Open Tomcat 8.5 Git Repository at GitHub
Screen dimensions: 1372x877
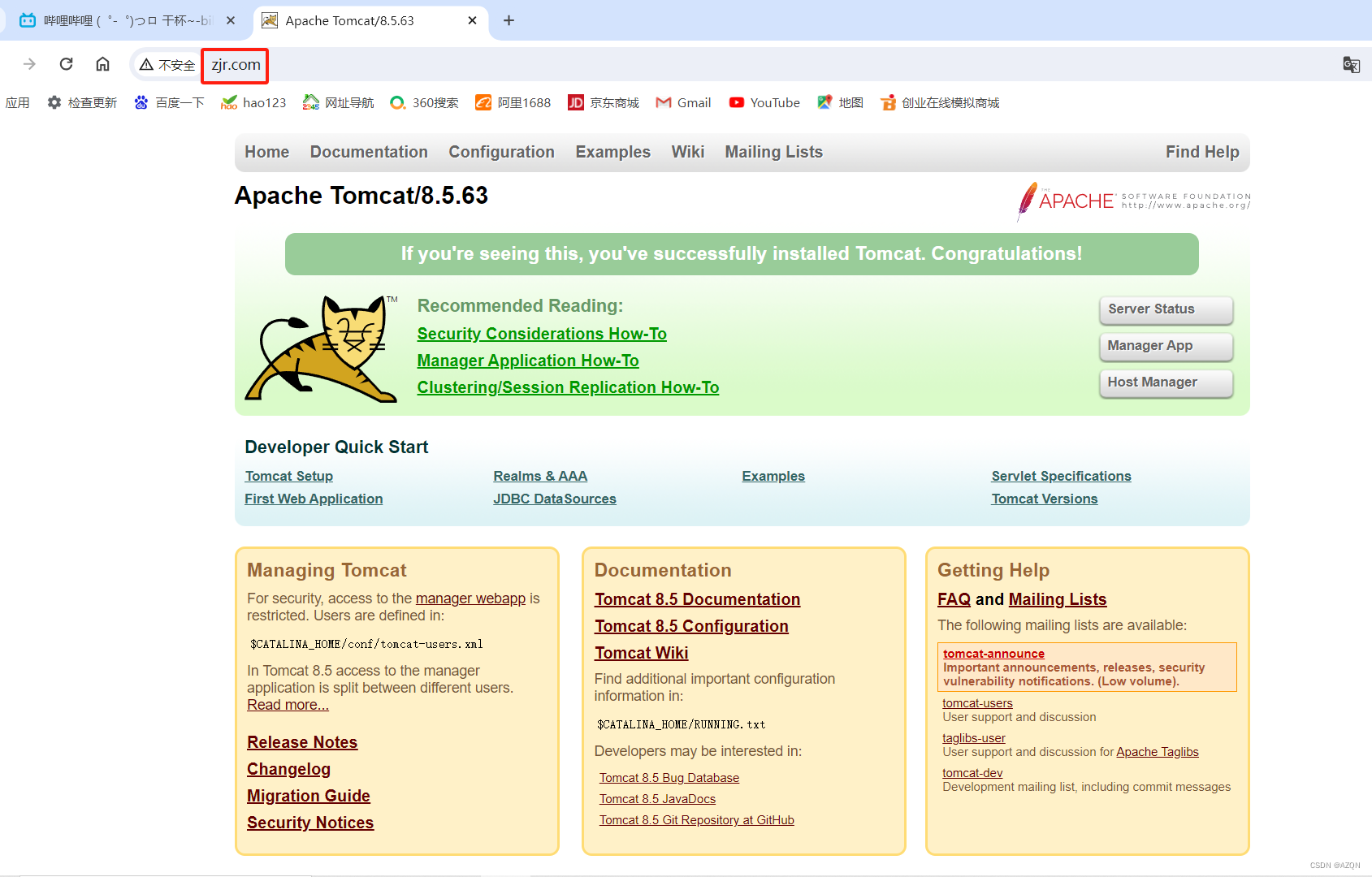point(697,820)
